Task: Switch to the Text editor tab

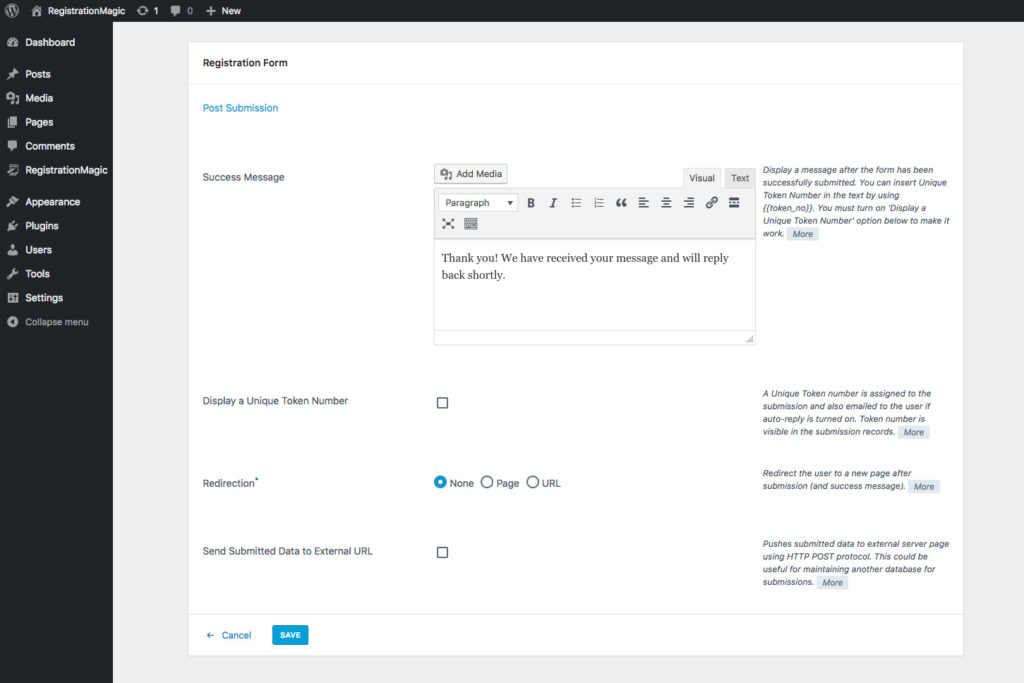Action: tap(740, 178)
